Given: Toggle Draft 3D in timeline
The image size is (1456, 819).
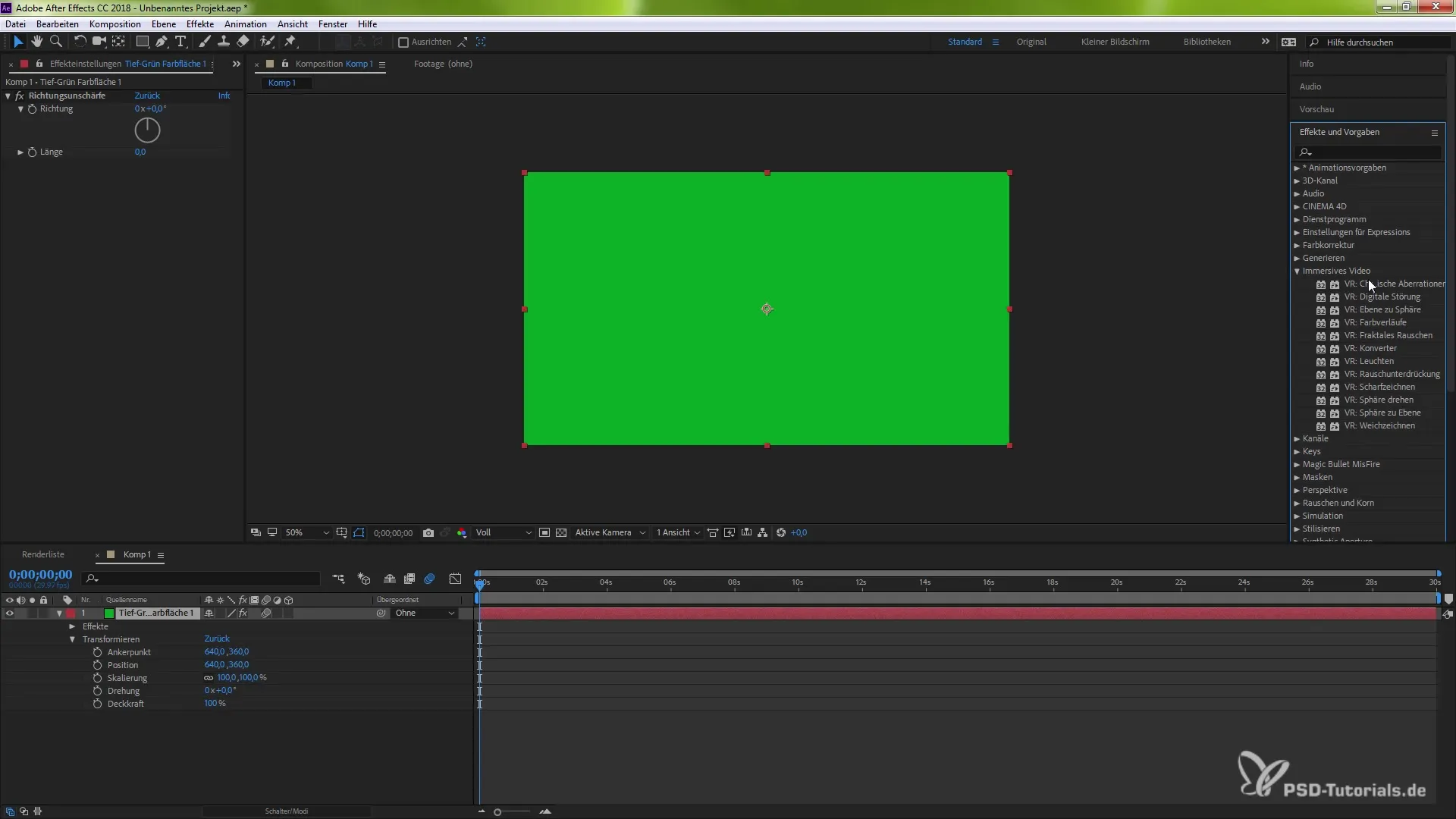Looking at the screenshot, I should point(364,579).
